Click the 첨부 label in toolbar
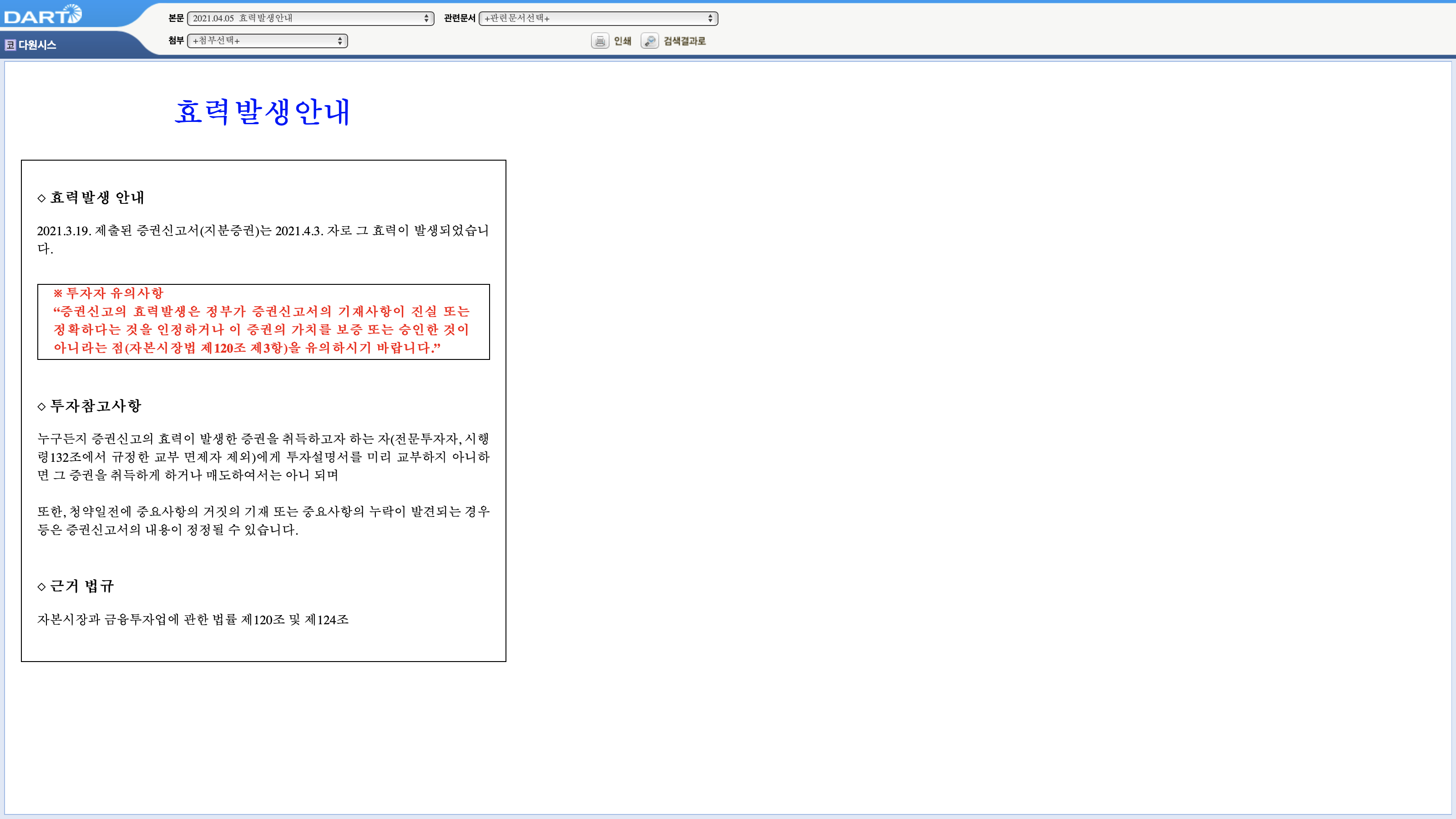The image size is (1456, 819). point(176,40)
